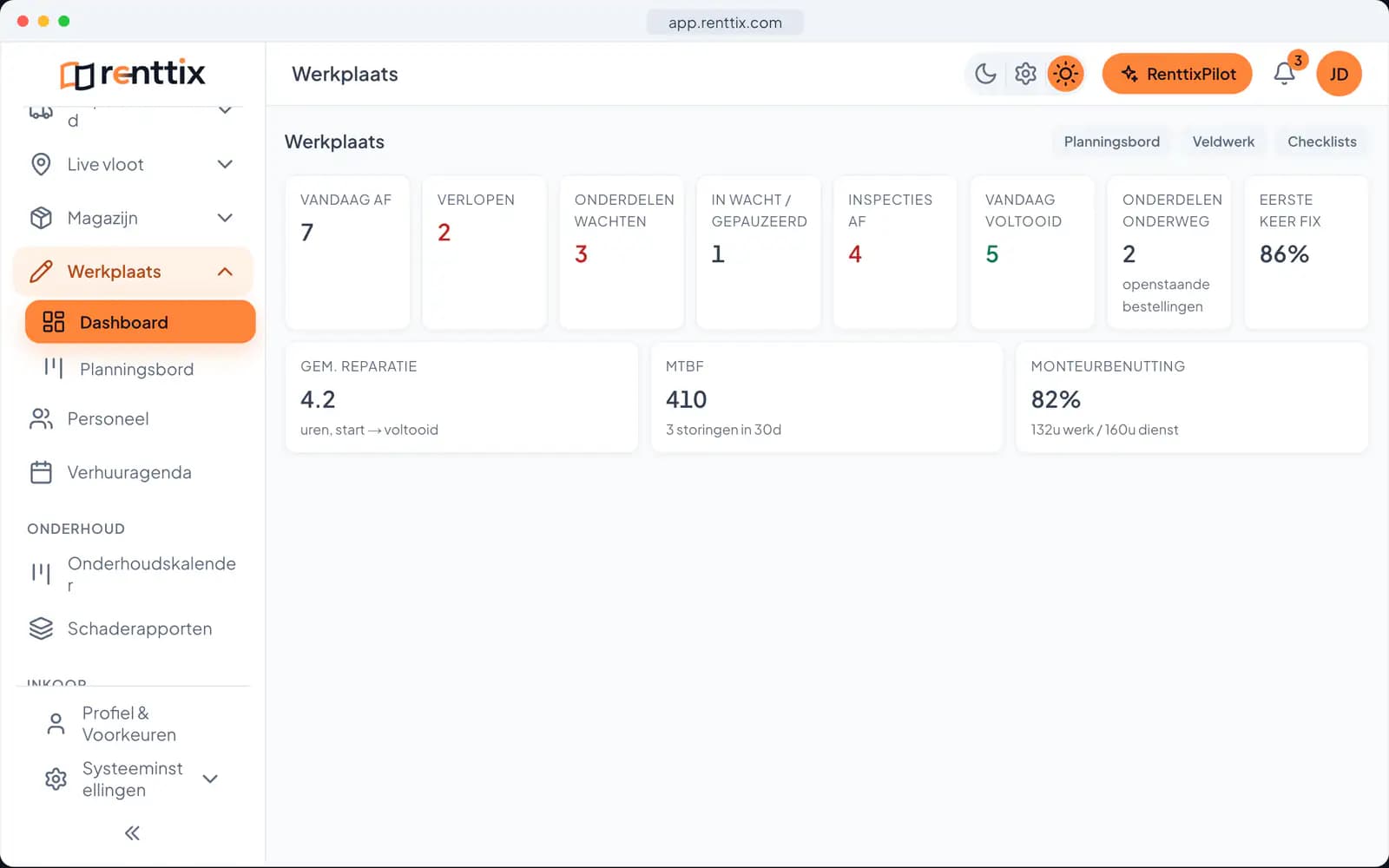
Task: Click openstaande bestellingen text
Action: tap(1165, 295)
